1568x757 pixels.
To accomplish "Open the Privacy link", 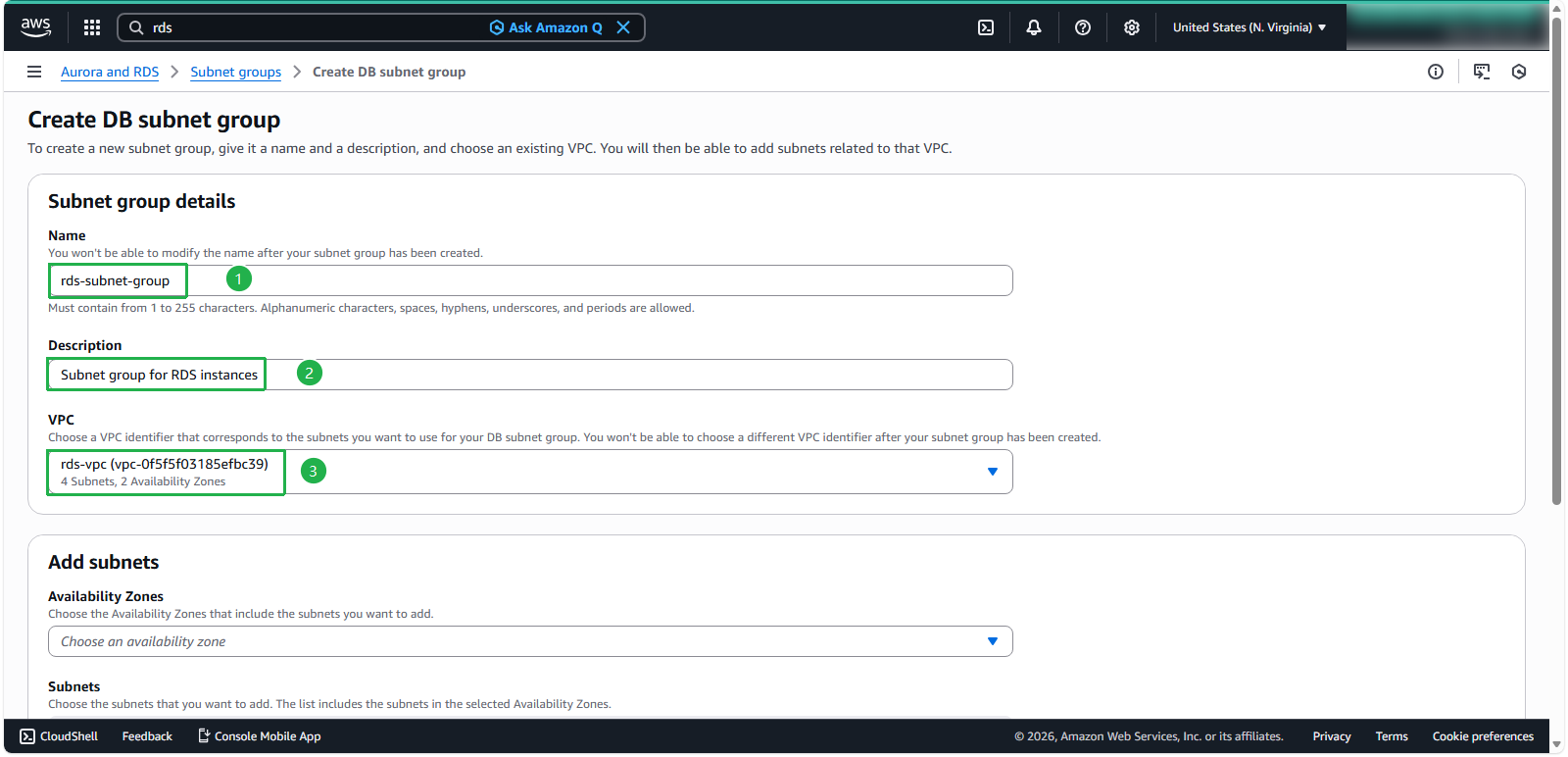I will coord(1332,736).
